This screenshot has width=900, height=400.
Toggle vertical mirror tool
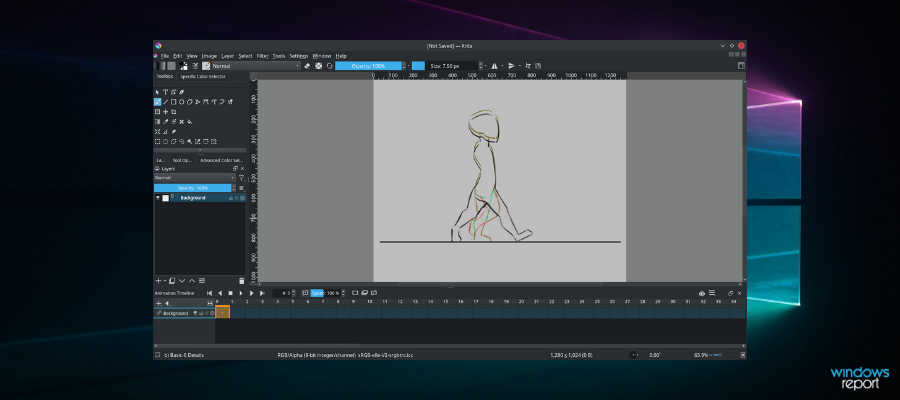pos(511,66)
